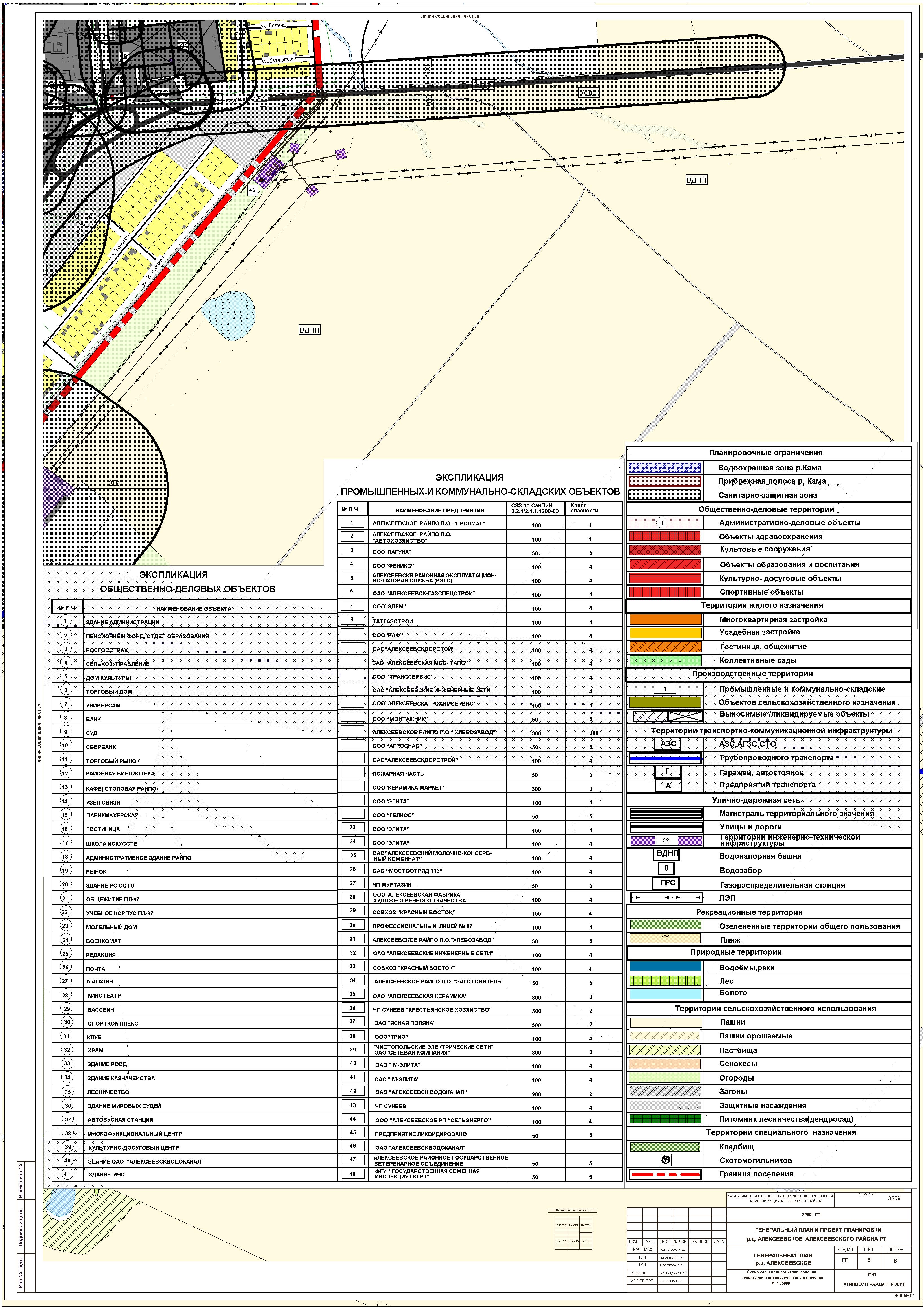
Task: Click the ул. Восточная street label on the map
Action: click(153, 271)
